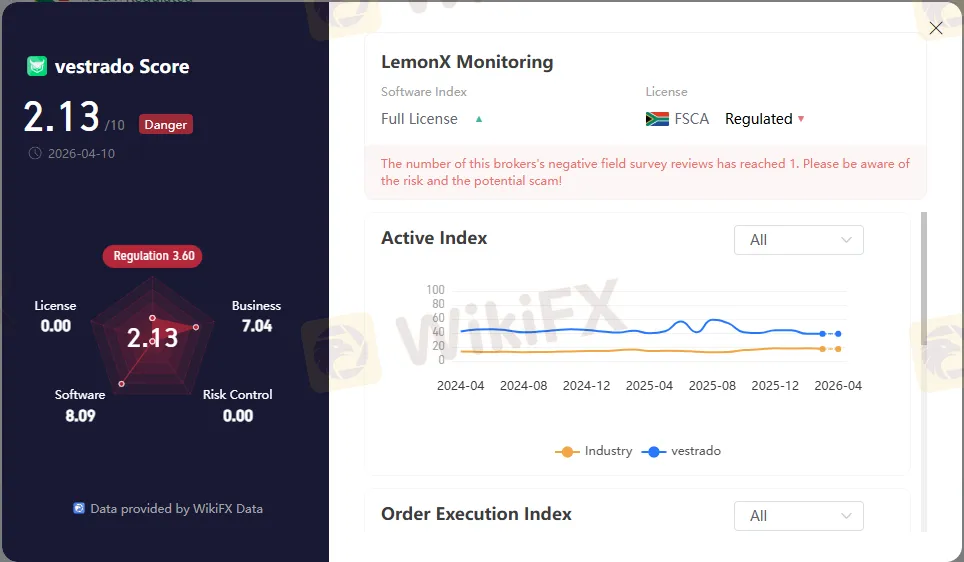Select the Software 8.09 score

80,405
